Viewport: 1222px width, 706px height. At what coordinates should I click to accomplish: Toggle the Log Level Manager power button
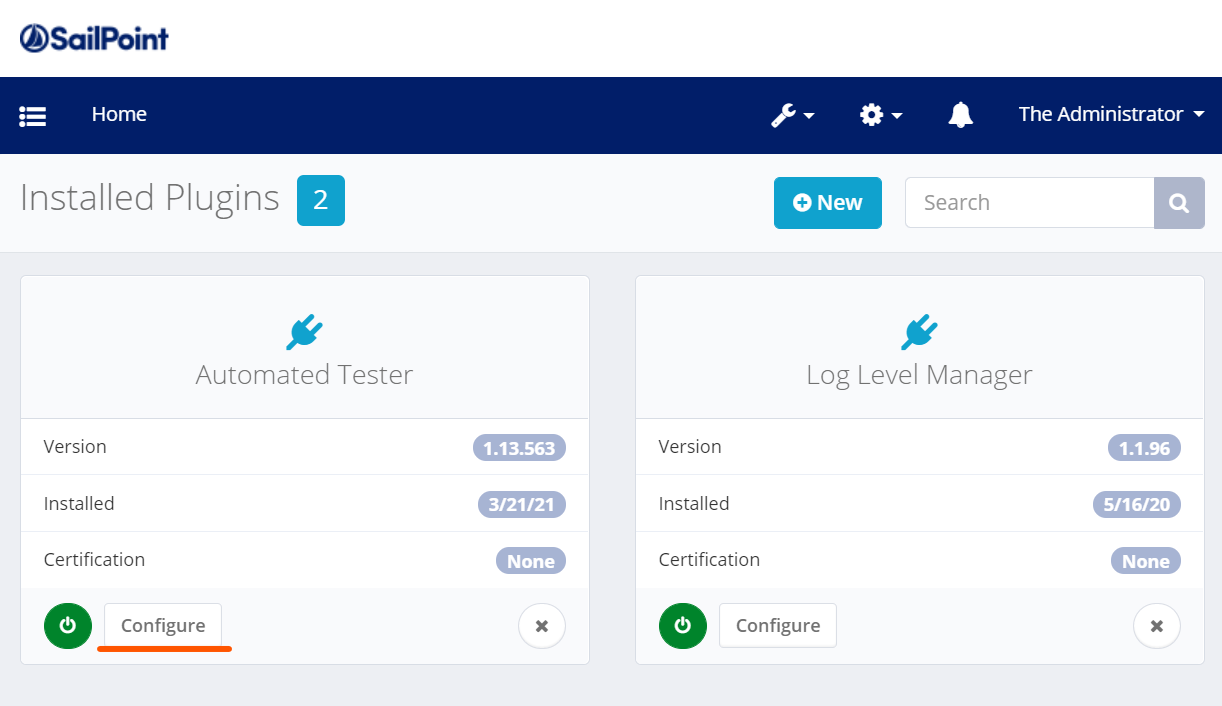tap(683, 626)
